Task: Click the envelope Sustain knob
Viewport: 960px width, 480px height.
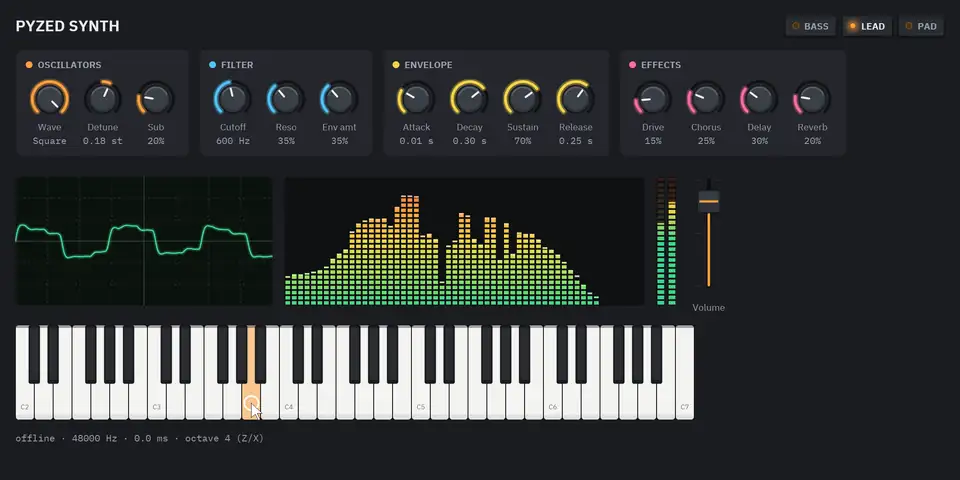Action: (x=522, y=98)
